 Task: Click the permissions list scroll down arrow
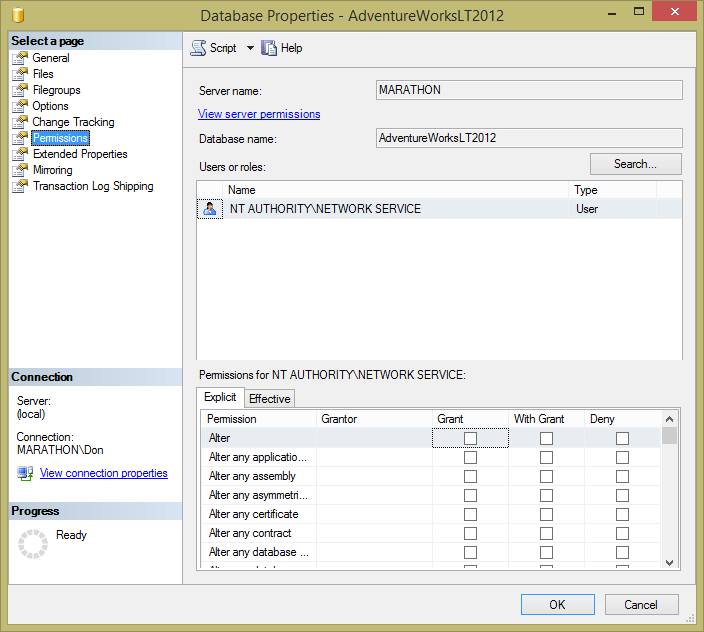tap(669, 562)
